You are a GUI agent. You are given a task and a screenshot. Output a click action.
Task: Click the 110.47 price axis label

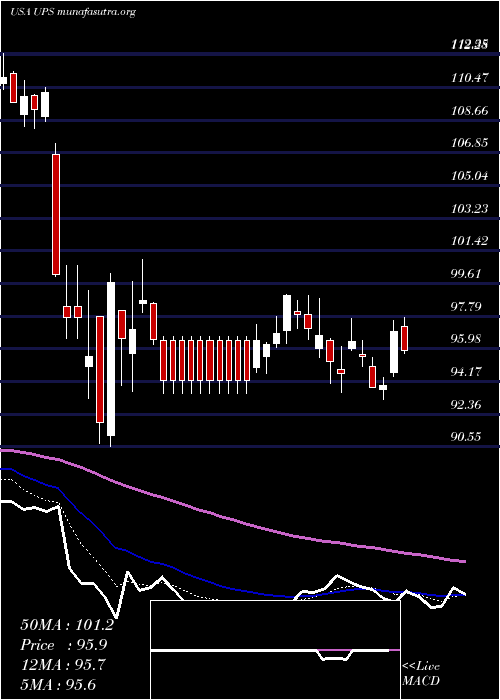(x=469, y=78)
